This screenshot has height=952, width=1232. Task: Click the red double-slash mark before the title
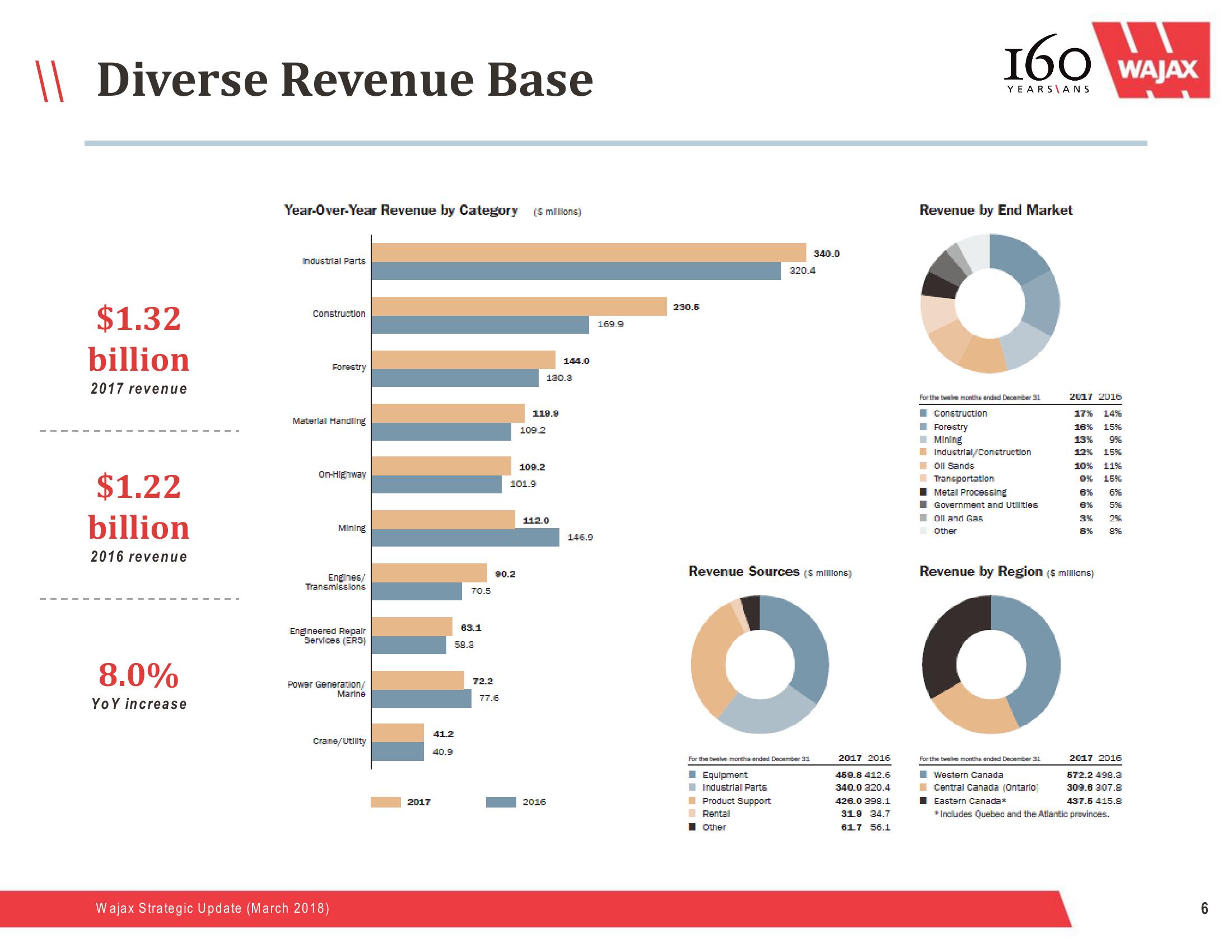click(x=50, y=81)
